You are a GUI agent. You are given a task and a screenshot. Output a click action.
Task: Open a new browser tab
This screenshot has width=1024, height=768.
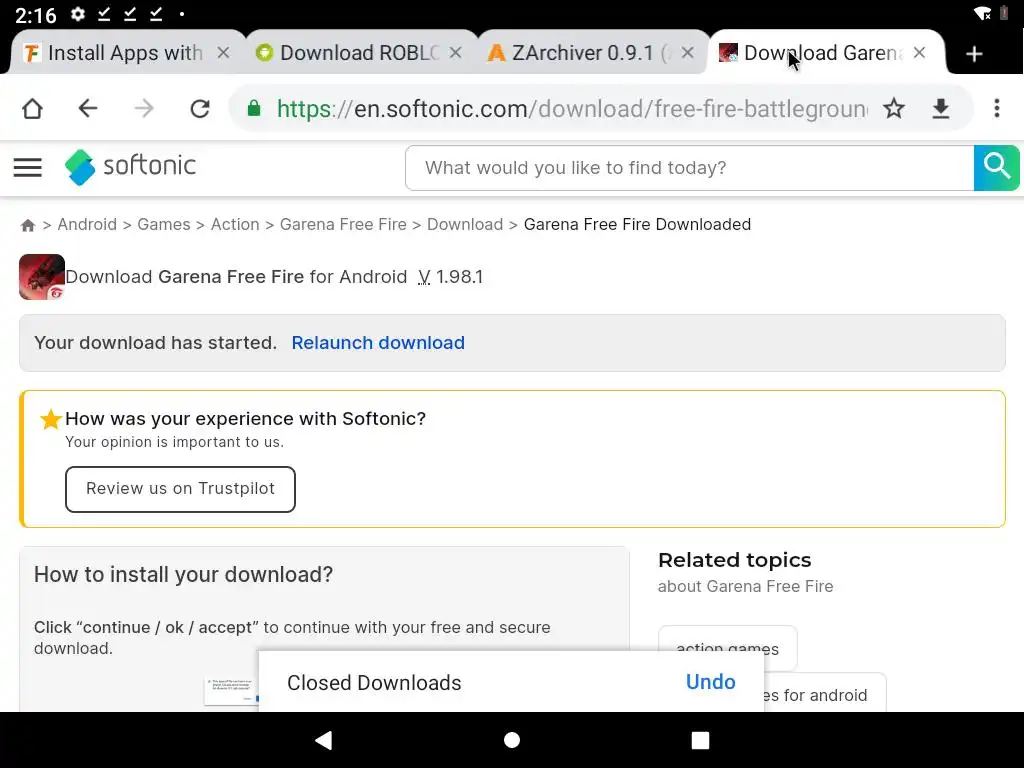point(974,54)
